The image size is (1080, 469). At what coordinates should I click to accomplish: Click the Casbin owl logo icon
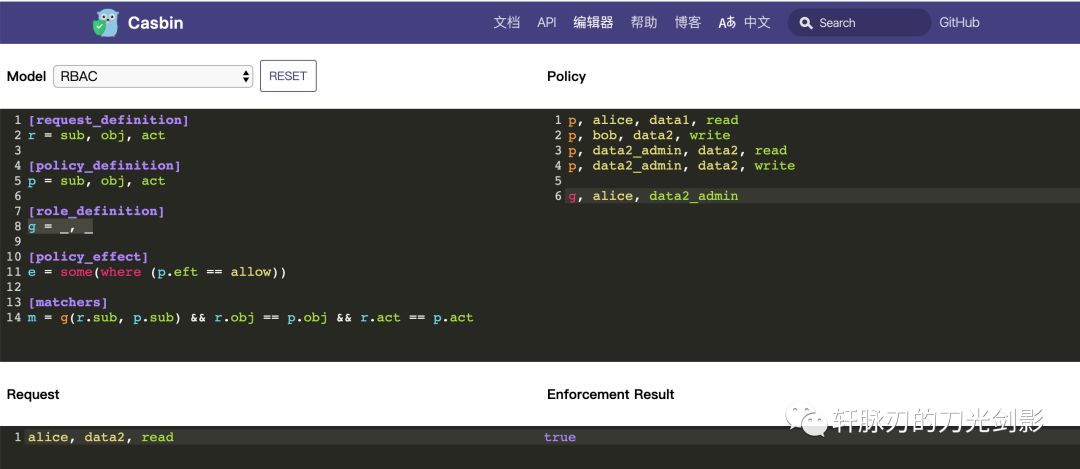point(105,23)
